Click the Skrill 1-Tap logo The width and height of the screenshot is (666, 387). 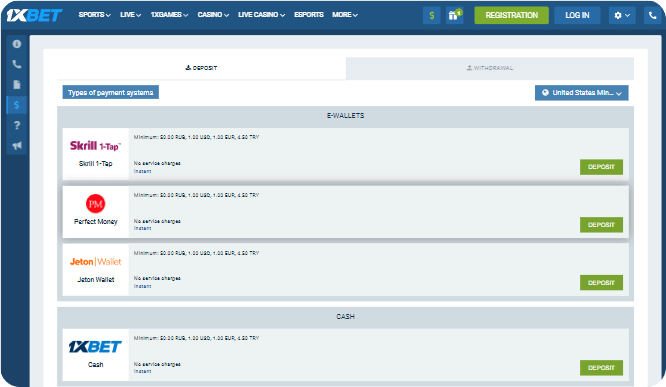[95, 146]
